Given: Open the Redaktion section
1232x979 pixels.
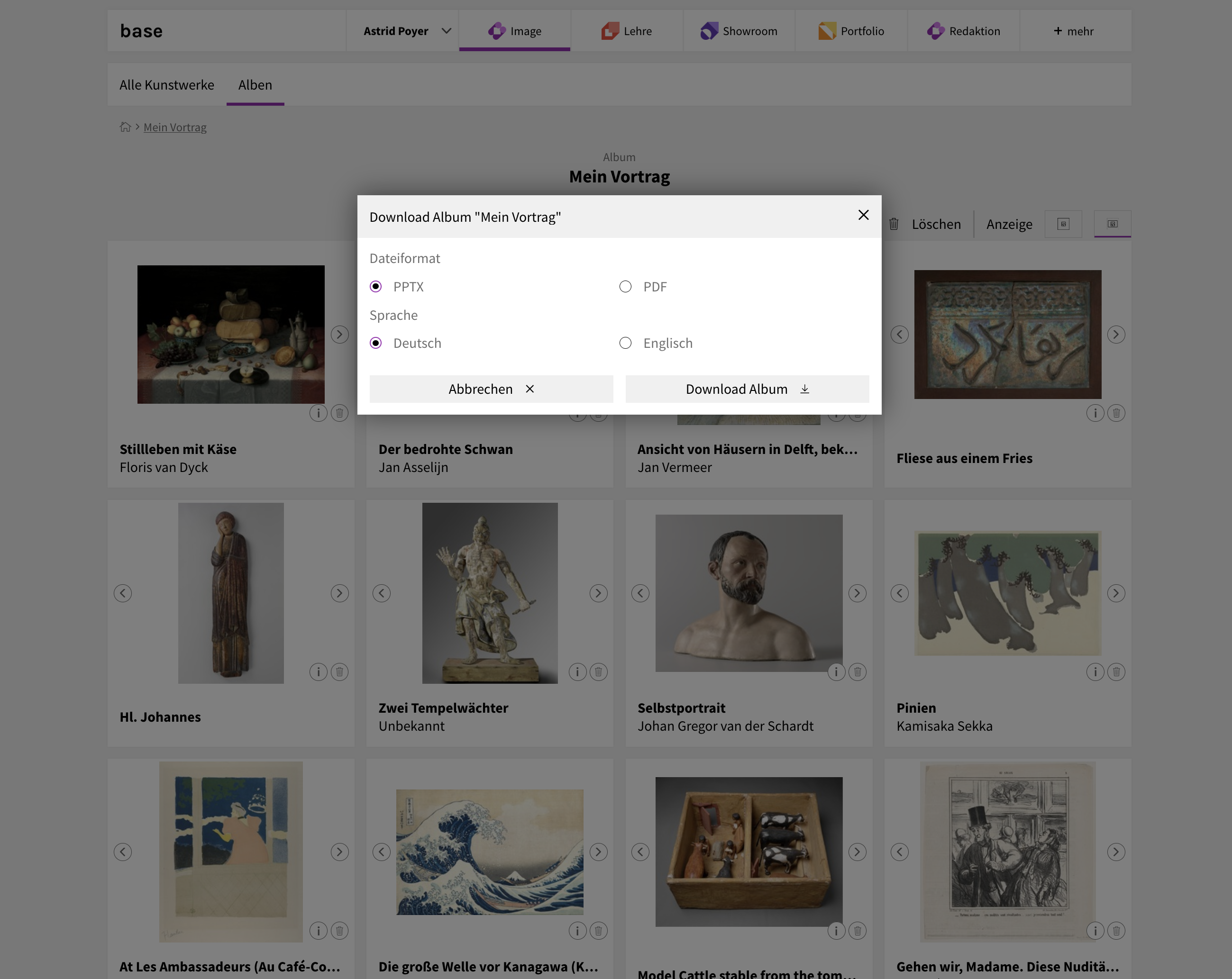Looking at the screenshot, I should (x=963, y=31).
